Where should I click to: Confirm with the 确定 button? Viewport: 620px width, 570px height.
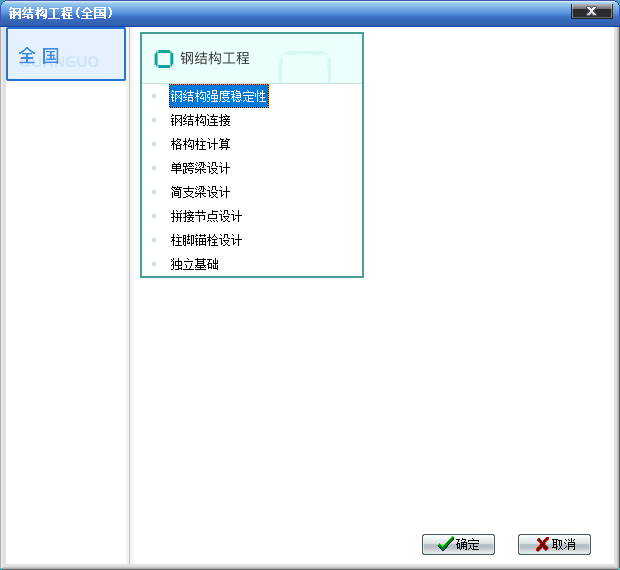(x=458, y=544)
